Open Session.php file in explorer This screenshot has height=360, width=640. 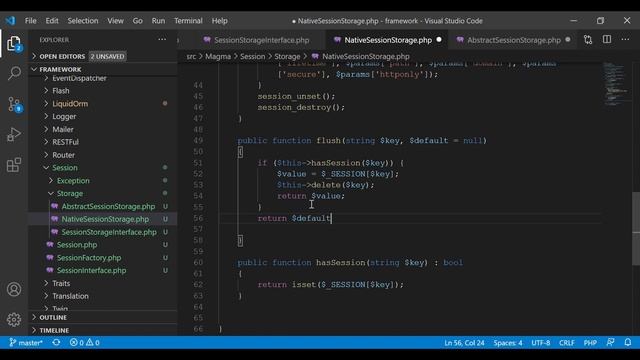pos(77,245)
